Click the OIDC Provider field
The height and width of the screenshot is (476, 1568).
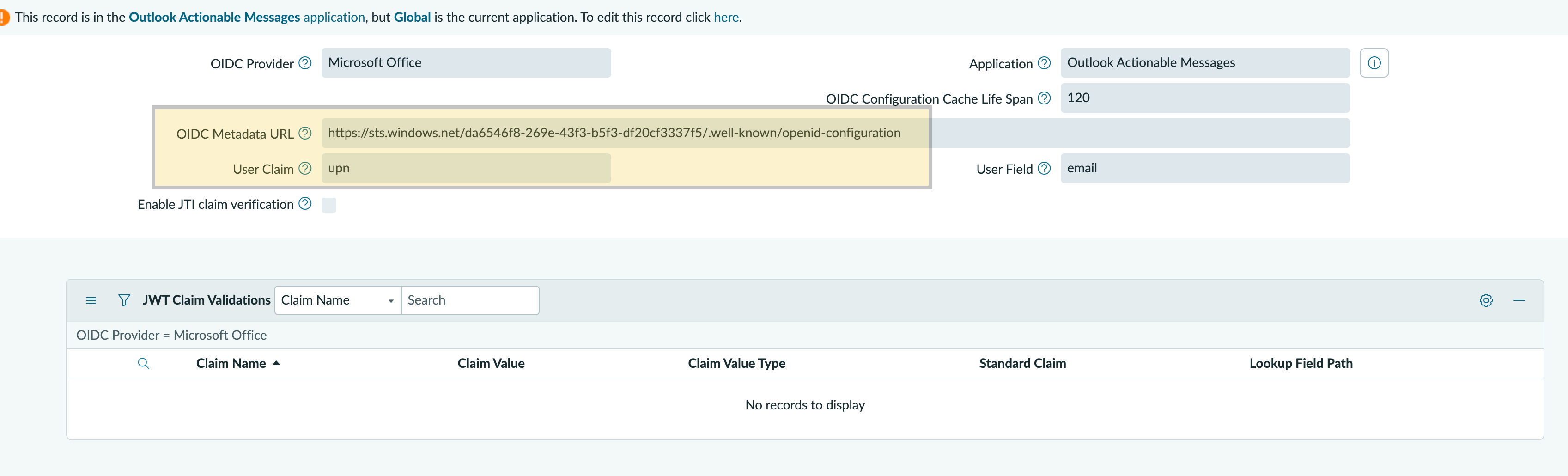466,63
